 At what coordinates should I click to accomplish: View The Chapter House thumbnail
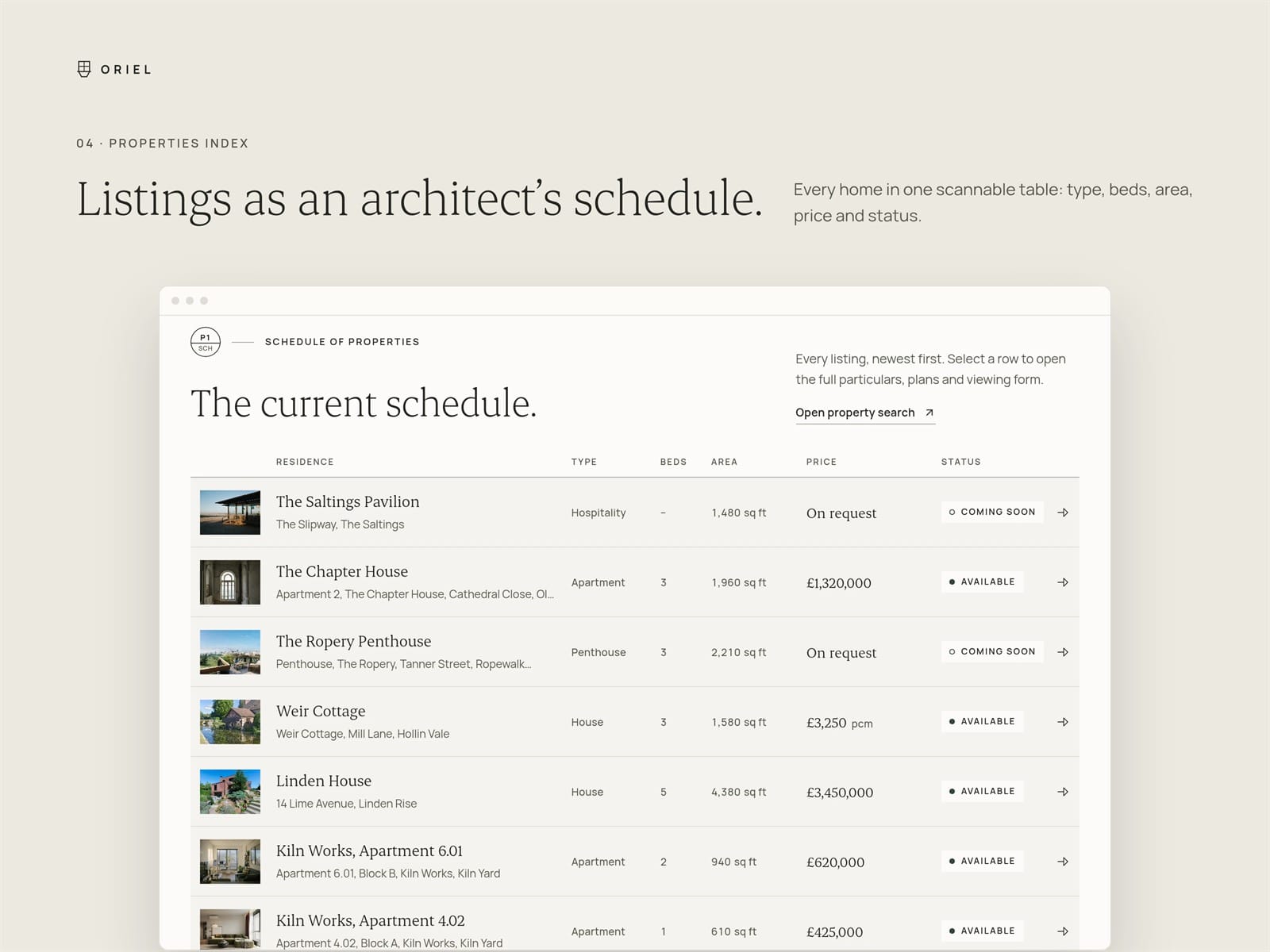230,582
